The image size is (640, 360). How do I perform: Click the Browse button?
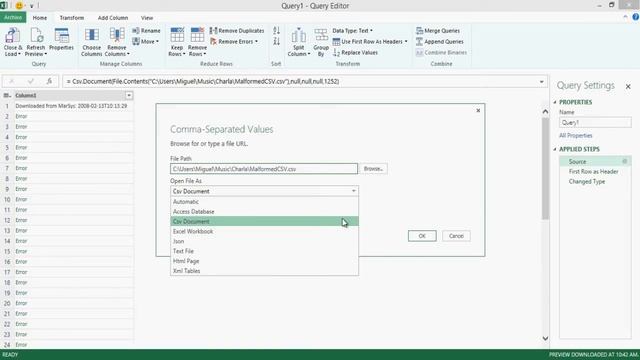373,169
